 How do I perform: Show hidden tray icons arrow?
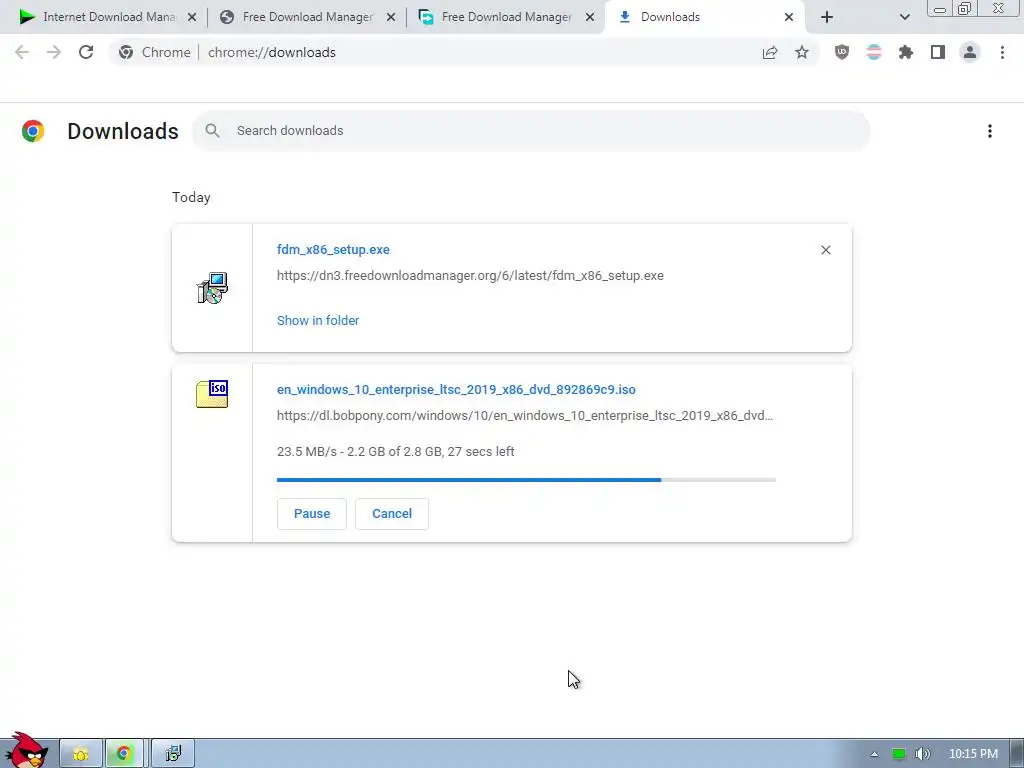874,754
